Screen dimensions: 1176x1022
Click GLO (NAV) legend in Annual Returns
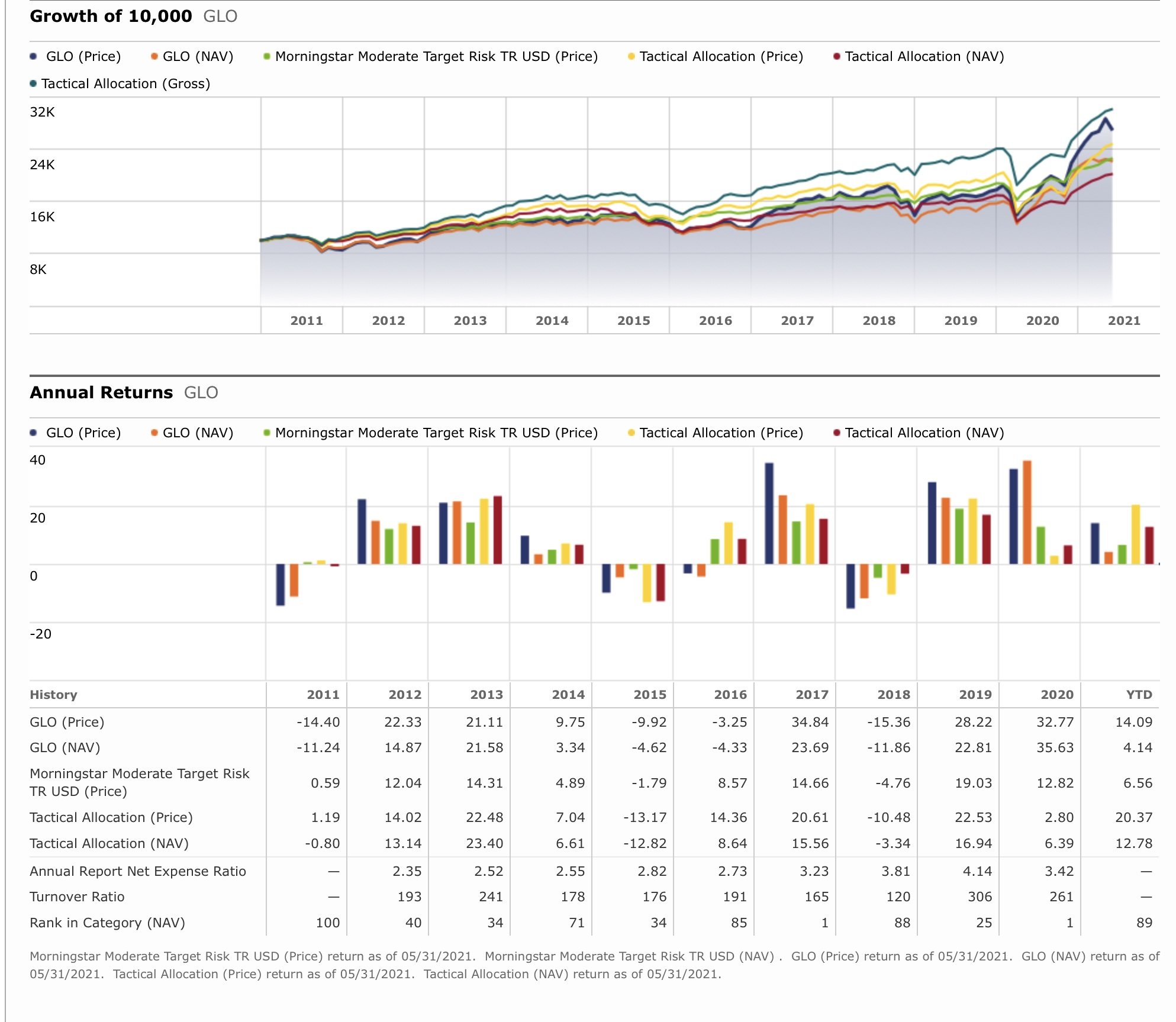(x=198, y=433)
